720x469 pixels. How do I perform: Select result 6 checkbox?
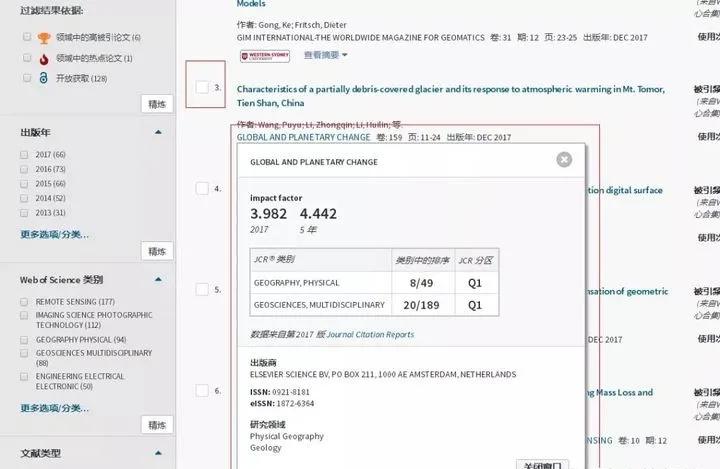coord(202,390)
